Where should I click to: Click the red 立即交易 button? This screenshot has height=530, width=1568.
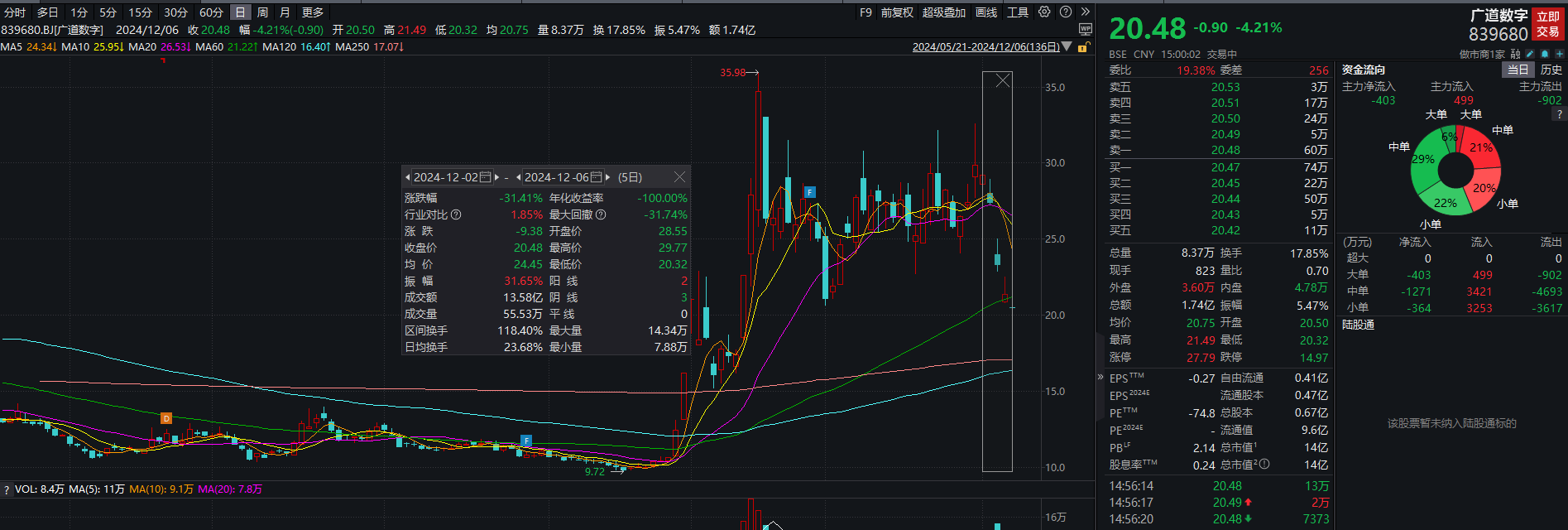1548,24
